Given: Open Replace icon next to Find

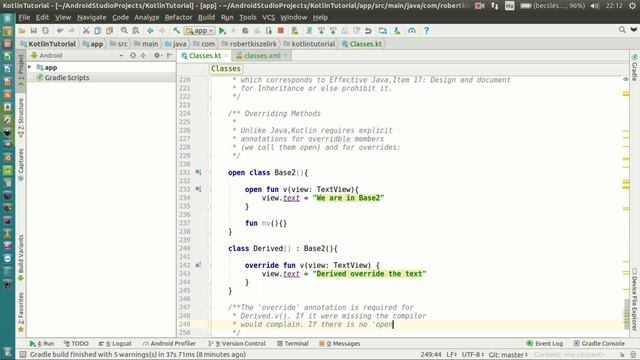Looking at the screenshot, I should point(136,31).
